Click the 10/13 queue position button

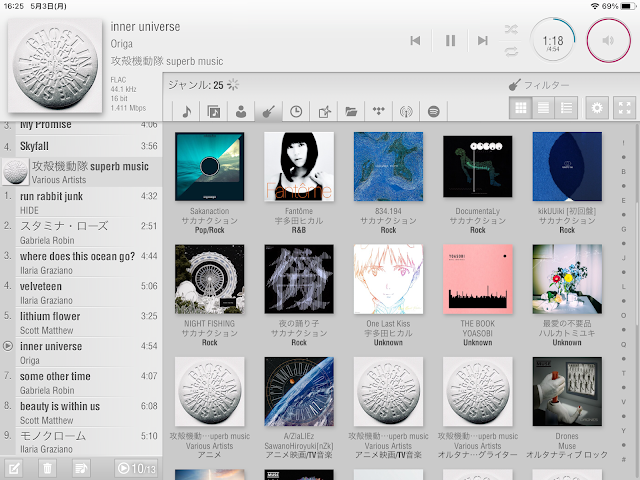[136, 468]
